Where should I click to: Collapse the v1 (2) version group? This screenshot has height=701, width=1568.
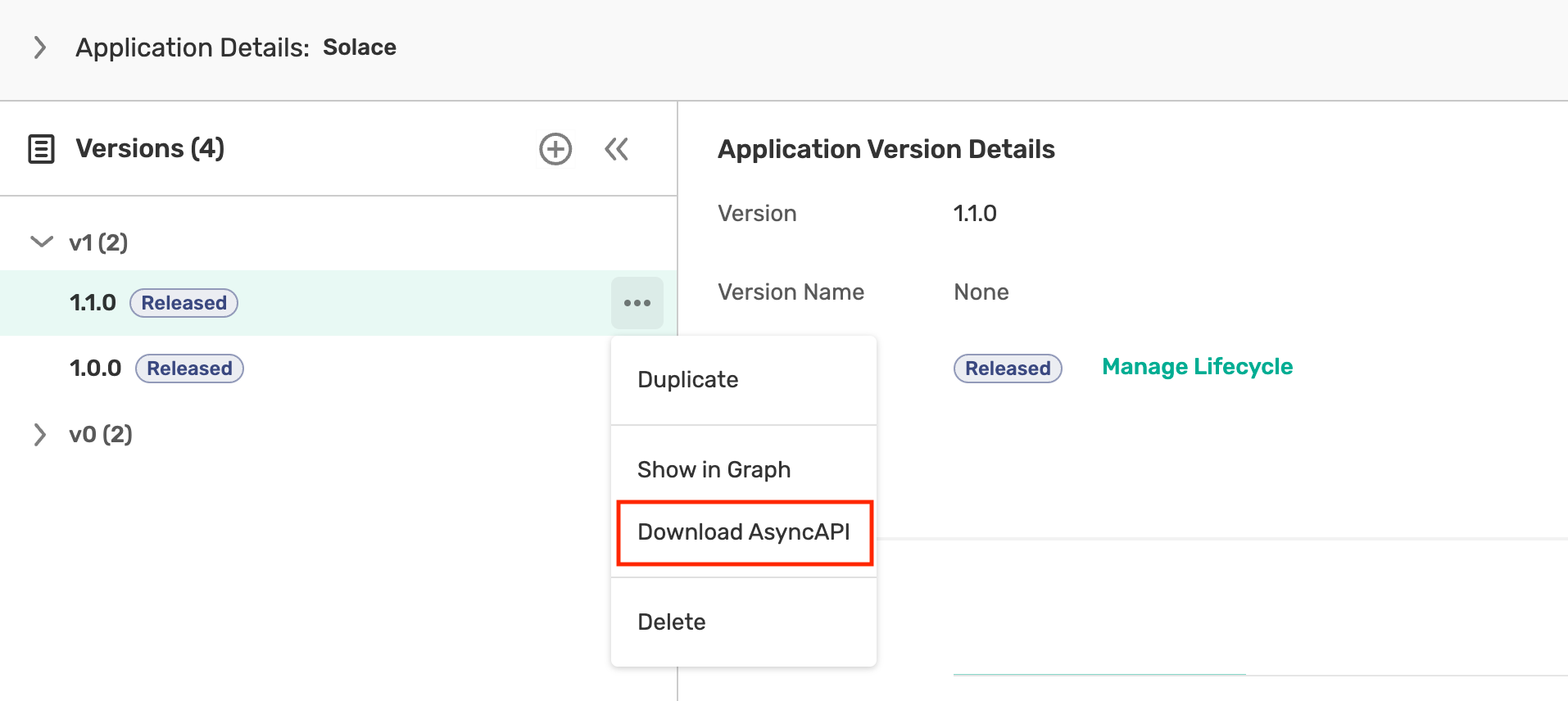(x=41, y=242)
